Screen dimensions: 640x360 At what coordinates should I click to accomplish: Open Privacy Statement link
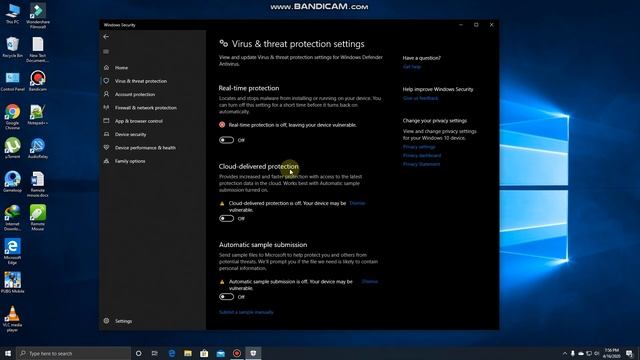click(421, 164)
